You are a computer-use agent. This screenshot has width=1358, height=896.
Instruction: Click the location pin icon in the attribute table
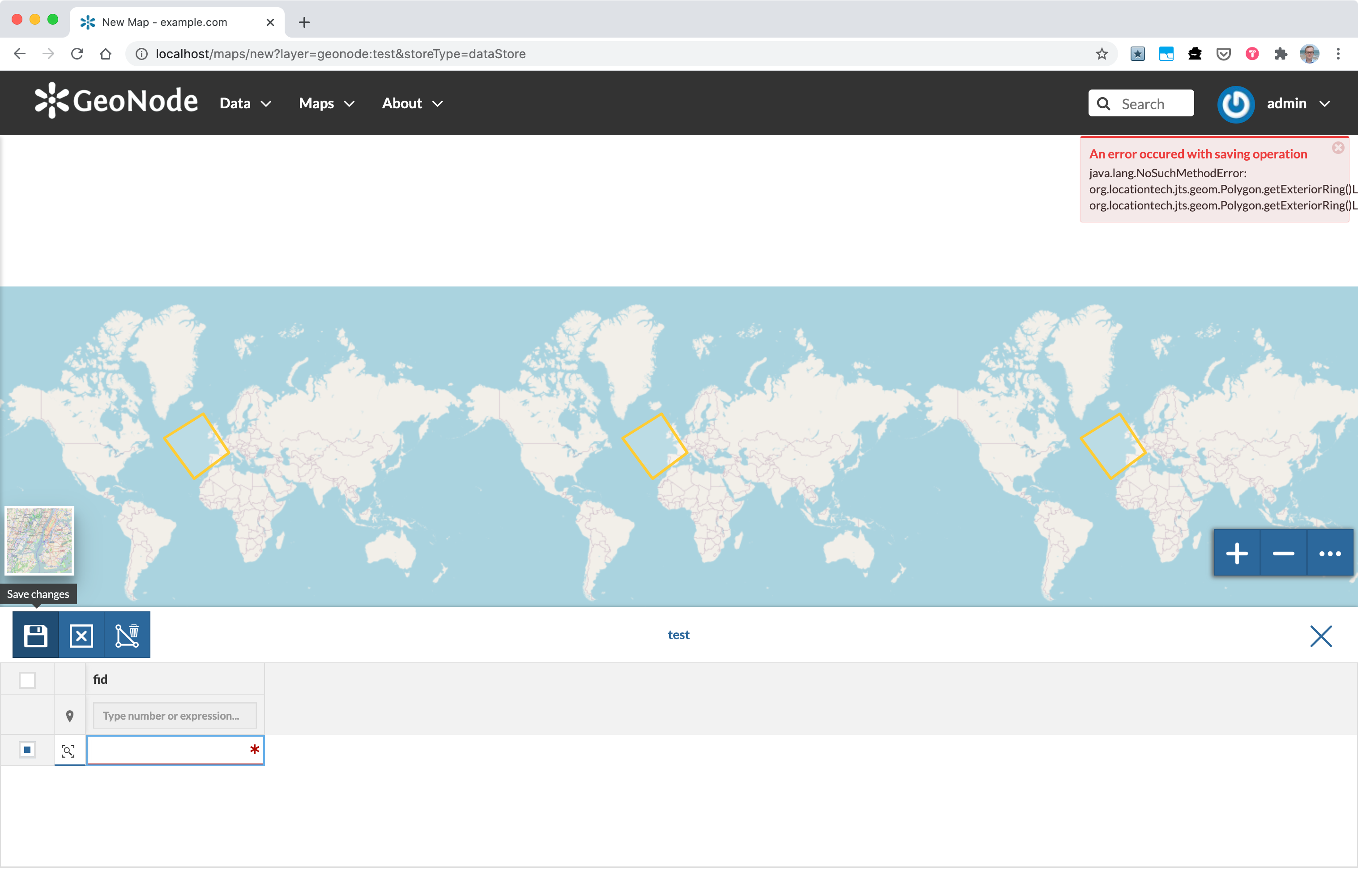click(70, 715)
